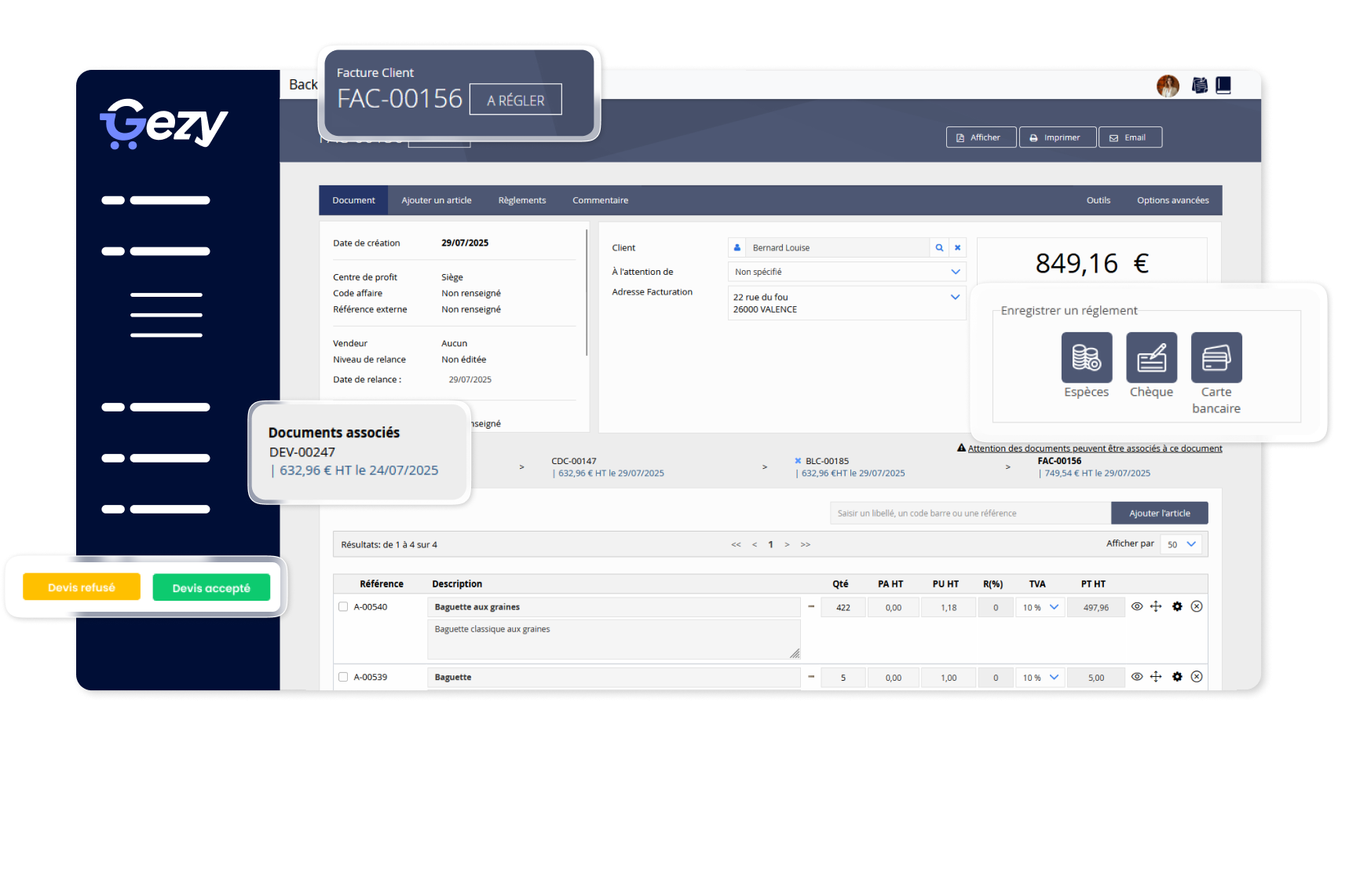Choose Carte bancaire as règlement
The width and height of the screenshot is (1349, 896).
(x=1216, y=358)
